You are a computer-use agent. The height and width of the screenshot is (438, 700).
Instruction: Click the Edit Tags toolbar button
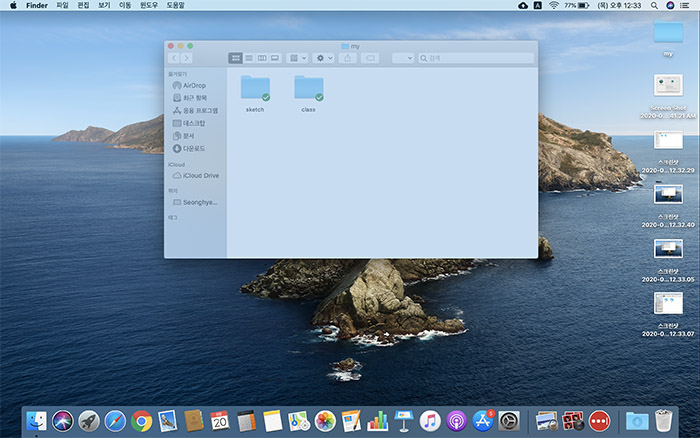[x=370, y=58]
